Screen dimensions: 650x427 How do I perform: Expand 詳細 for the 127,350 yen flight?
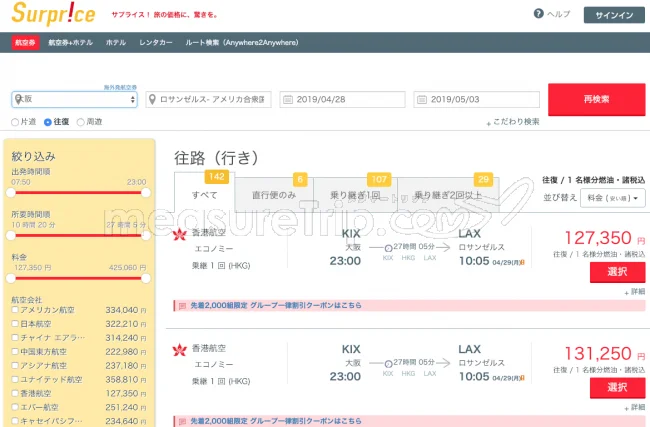pos(634,291)
